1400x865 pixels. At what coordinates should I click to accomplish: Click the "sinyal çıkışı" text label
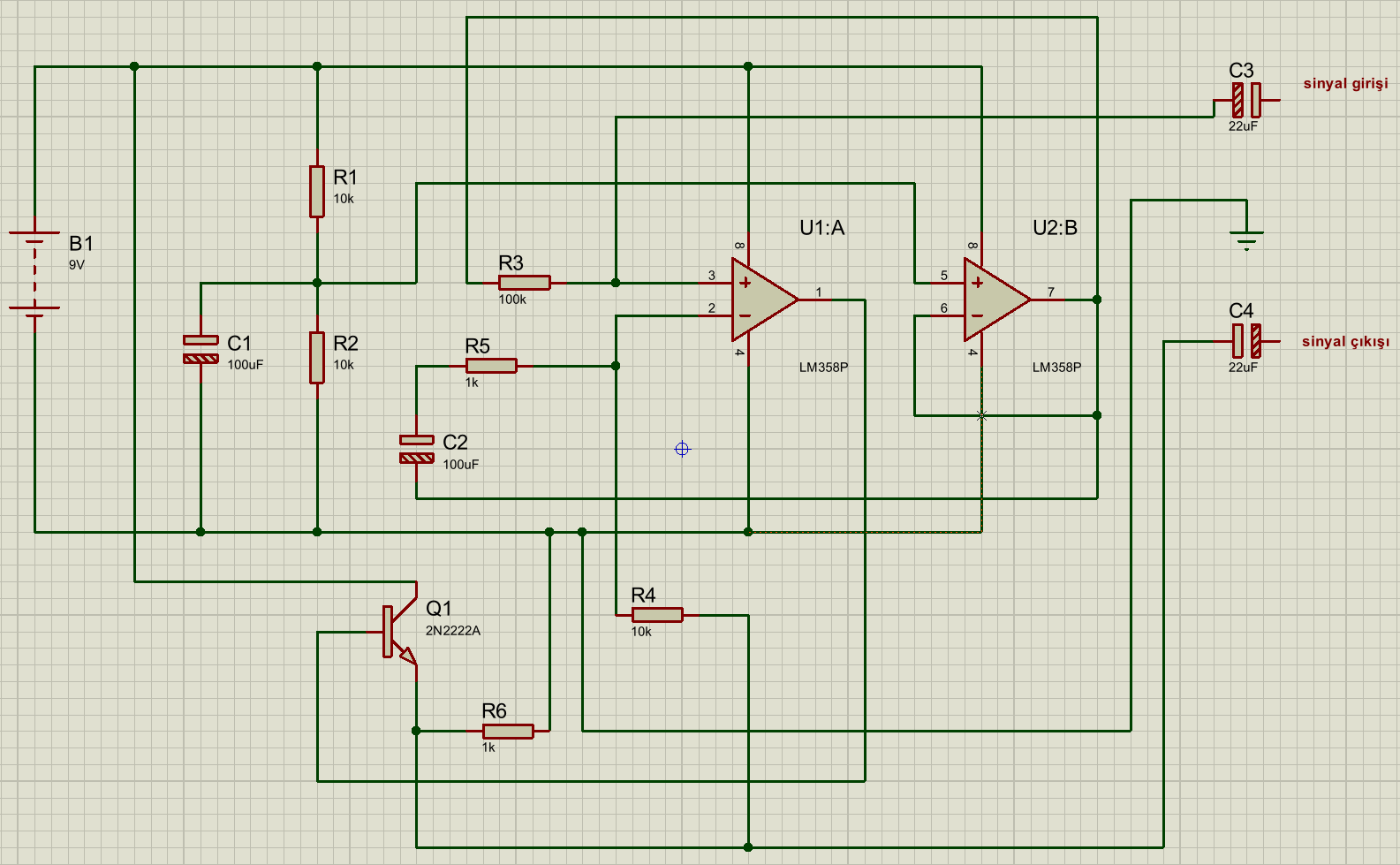[1344, 342]
